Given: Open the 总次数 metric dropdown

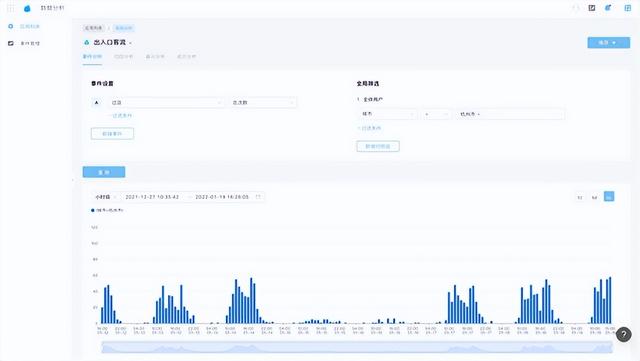Looking at the screenshot, I should coord(263,103).
